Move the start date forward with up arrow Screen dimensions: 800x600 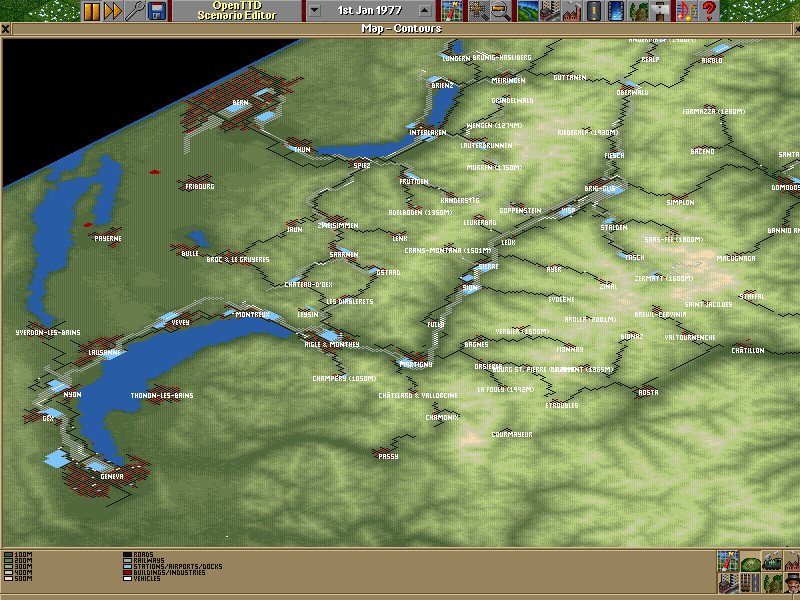pyautogui.click(x=424, y=11)
